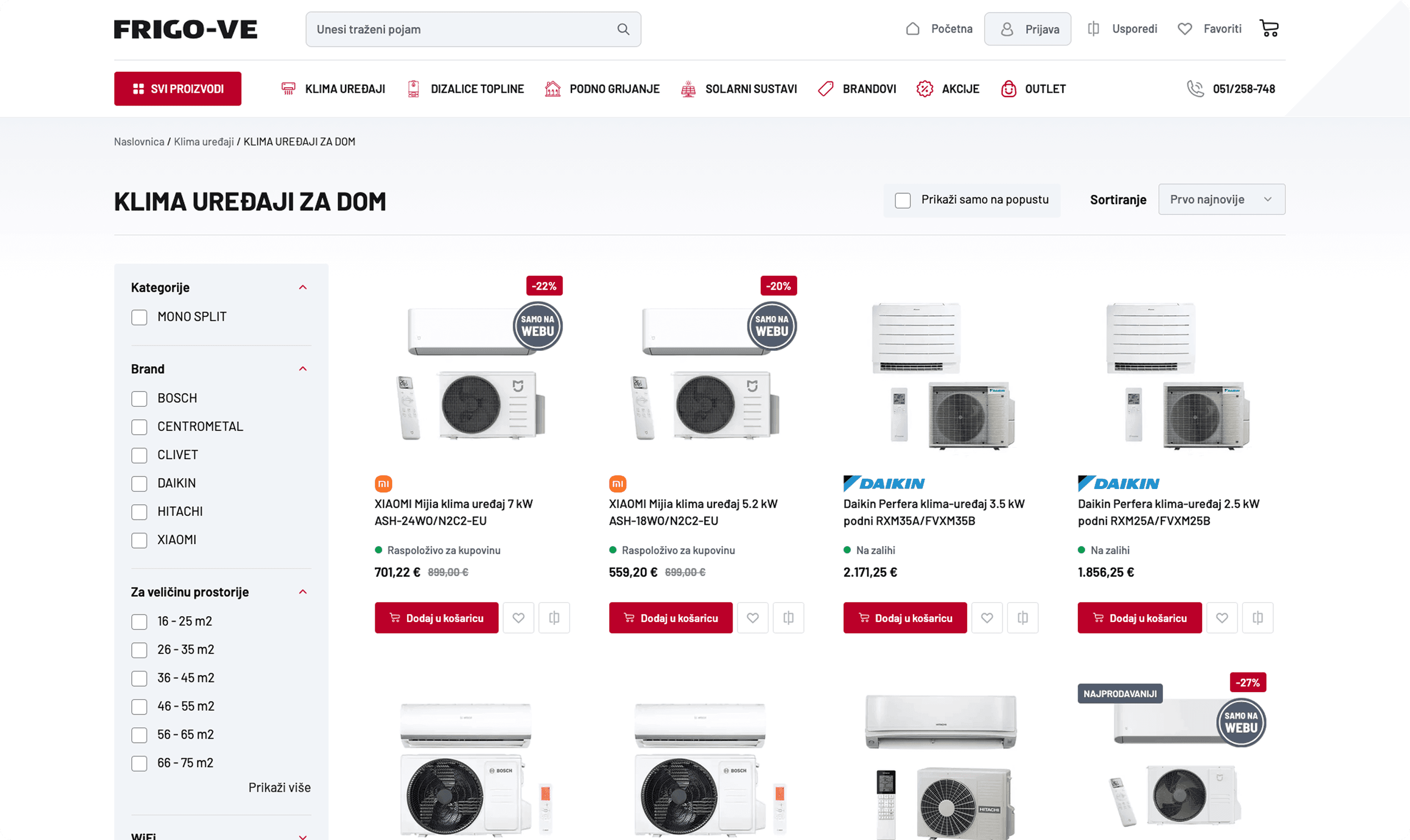Favorite the Daikin Perfera 2.5 kW unit
This screenshot has width=1410, height=840.
1222,618
